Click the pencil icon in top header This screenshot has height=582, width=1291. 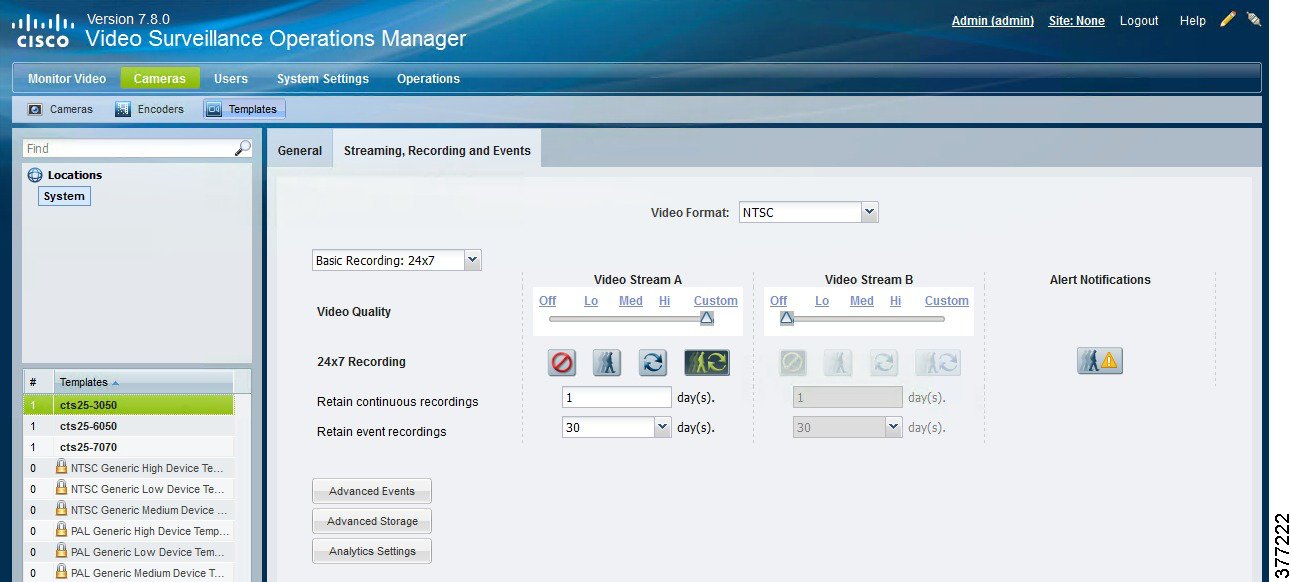pyautogui.click(x=1228, y=20)
